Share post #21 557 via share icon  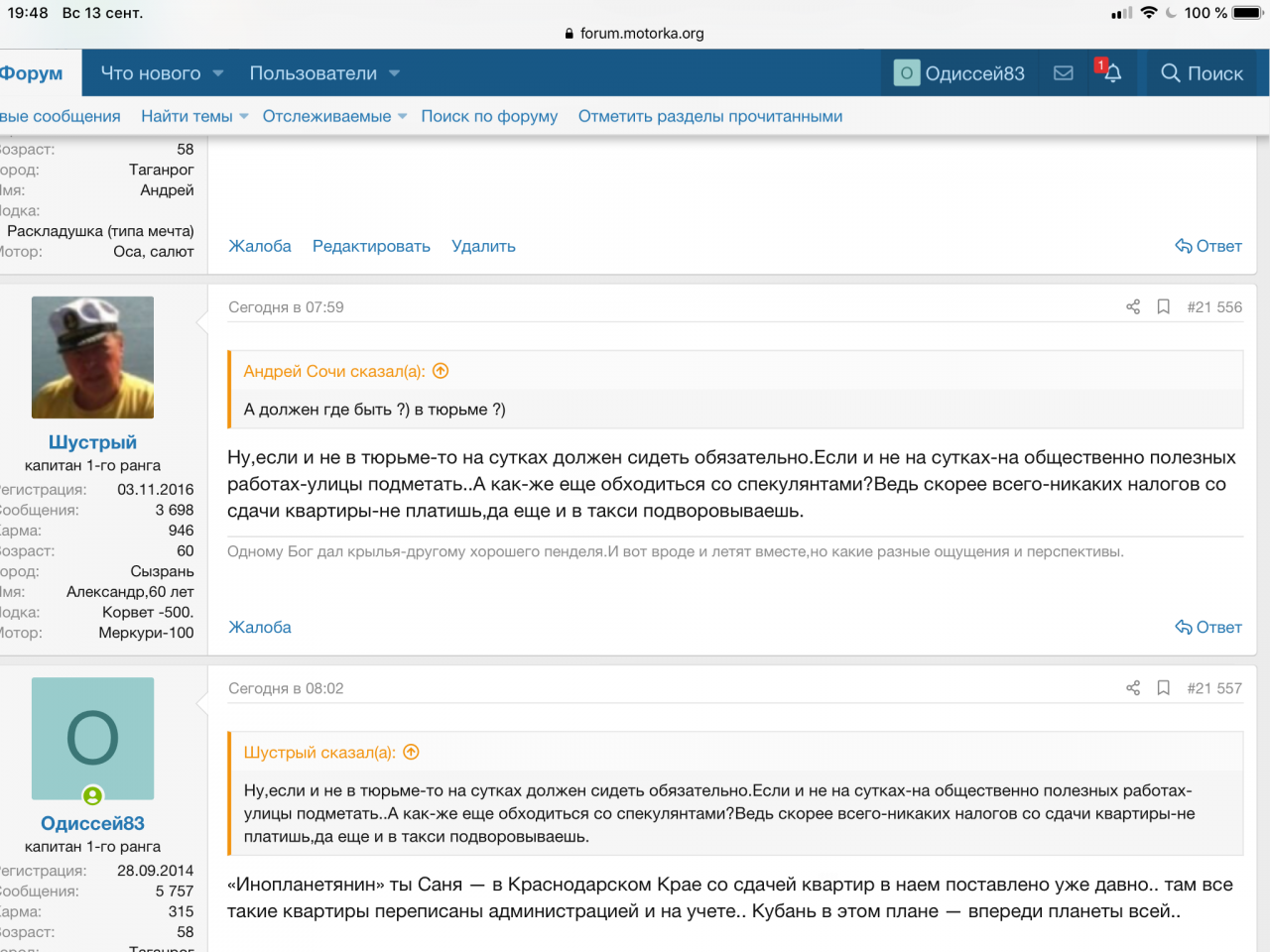pyautogui.click(x=1133, y=688)
